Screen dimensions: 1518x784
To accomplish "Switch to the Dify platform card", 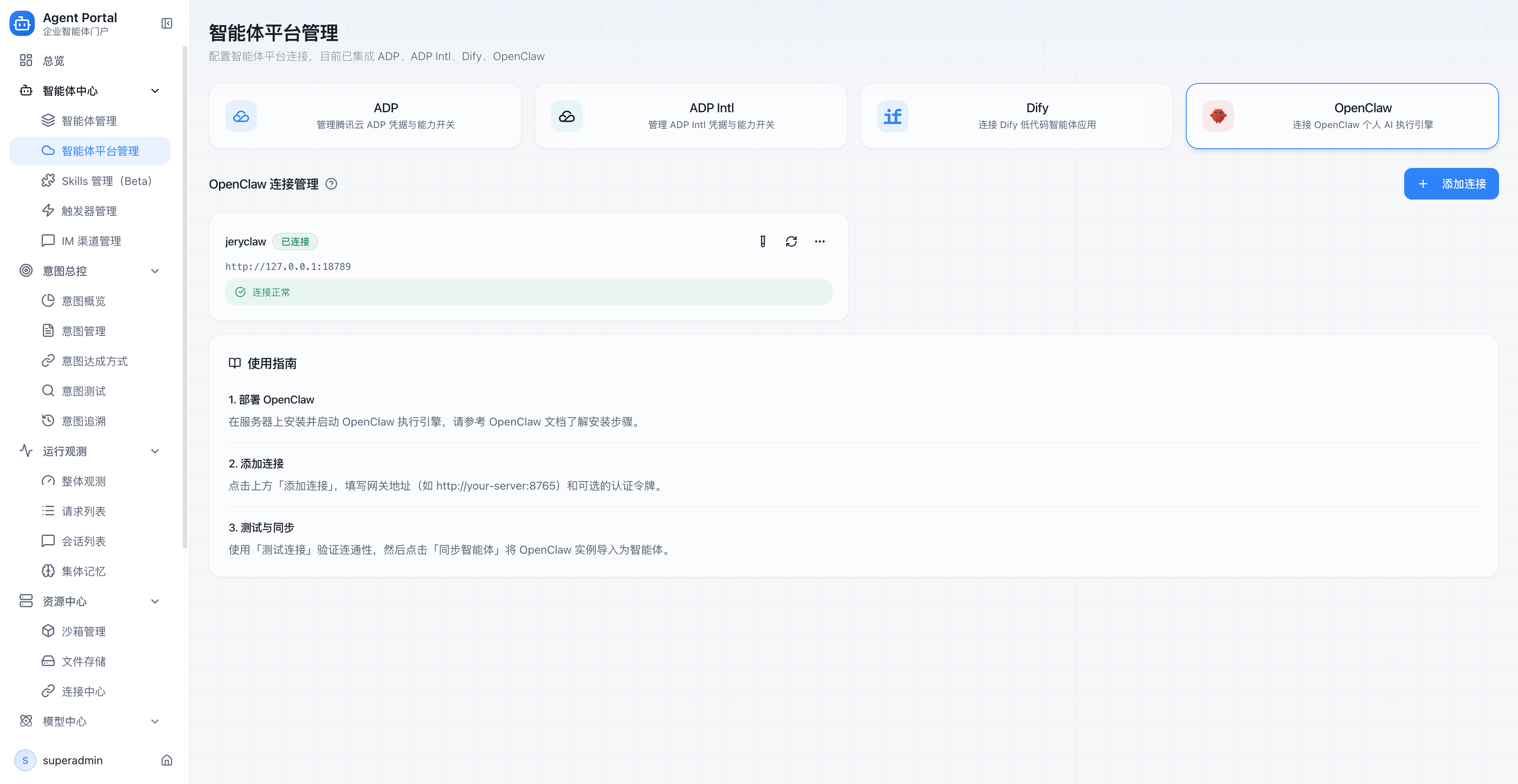I will [x=1016, y=116].
